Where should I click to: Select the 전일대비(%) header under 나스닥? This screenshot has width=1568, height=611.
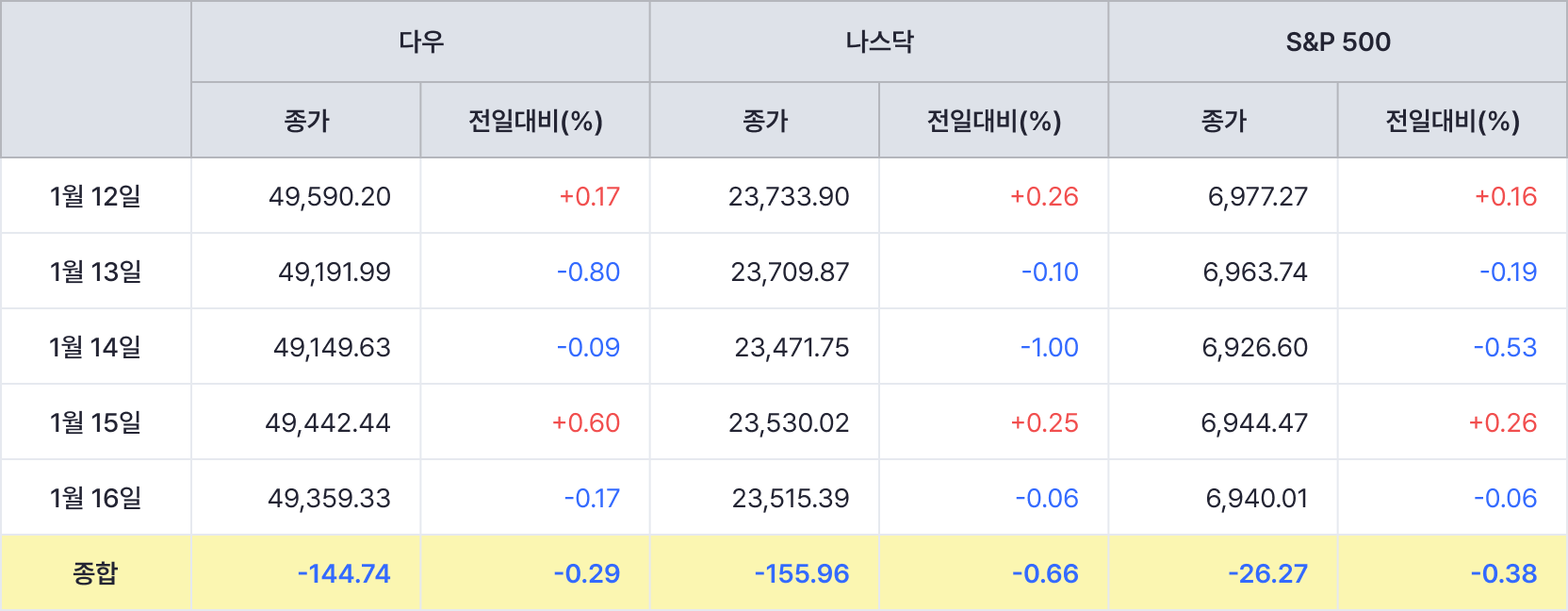[x=994, y=121]
